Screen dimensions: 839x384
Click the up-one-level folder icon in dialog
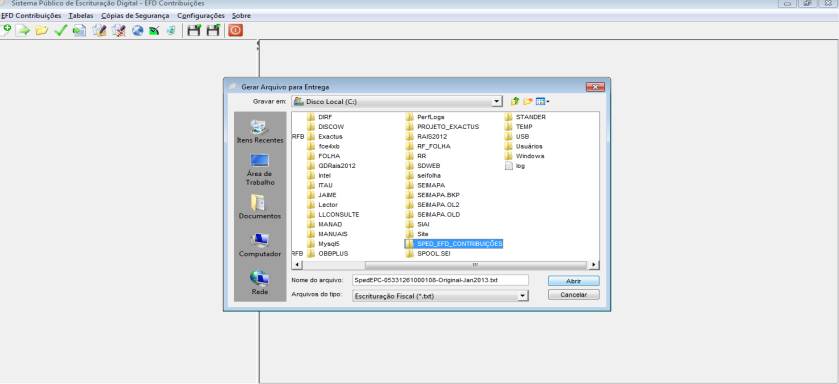click(x=515, y=101)
